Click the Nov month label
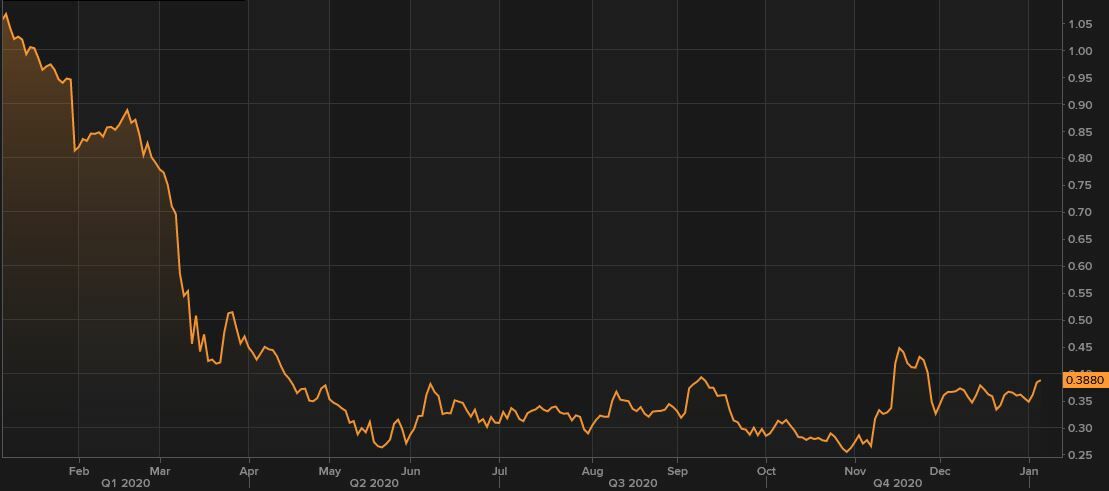Image resolution: width=1109 pixels, height=491 pixels. pyautogui.click(x=855, y=470)
